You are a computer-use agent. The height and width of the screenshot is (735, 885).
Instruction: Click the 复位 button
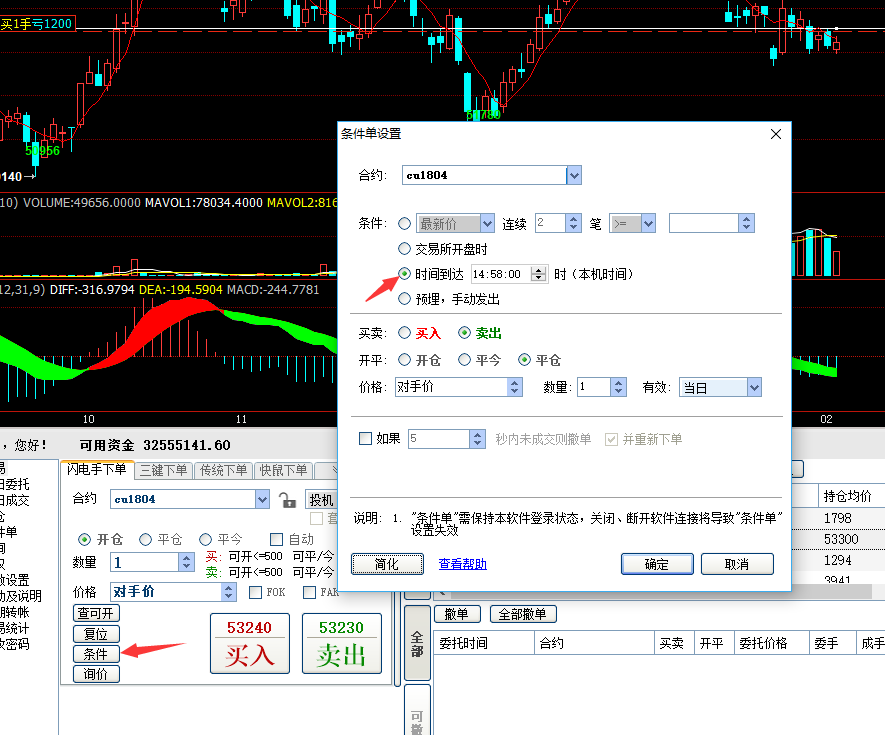tap(97, 634)
